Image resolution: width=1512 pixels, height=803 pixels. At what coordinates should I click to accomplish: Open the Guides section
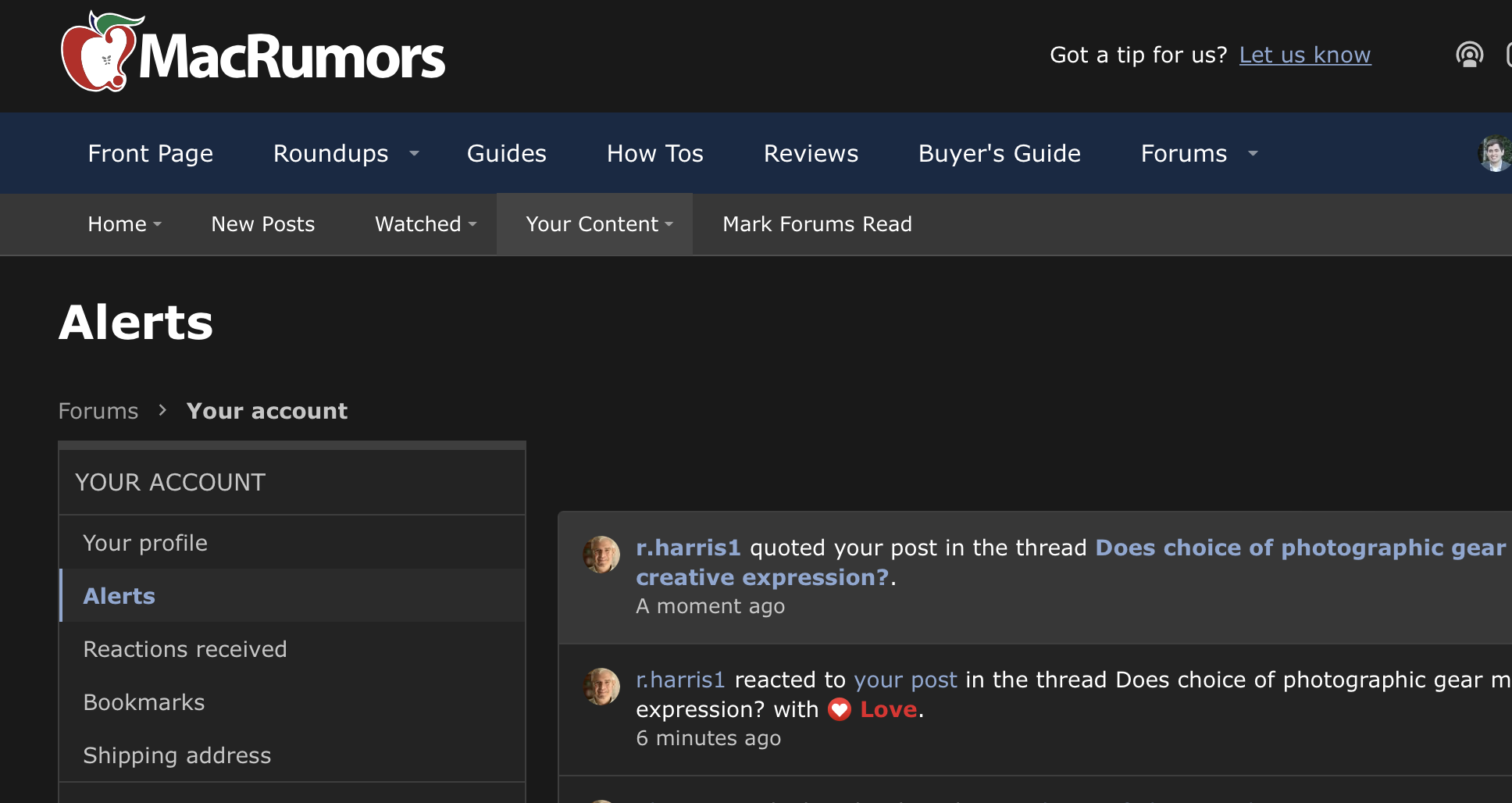[507, 153]
